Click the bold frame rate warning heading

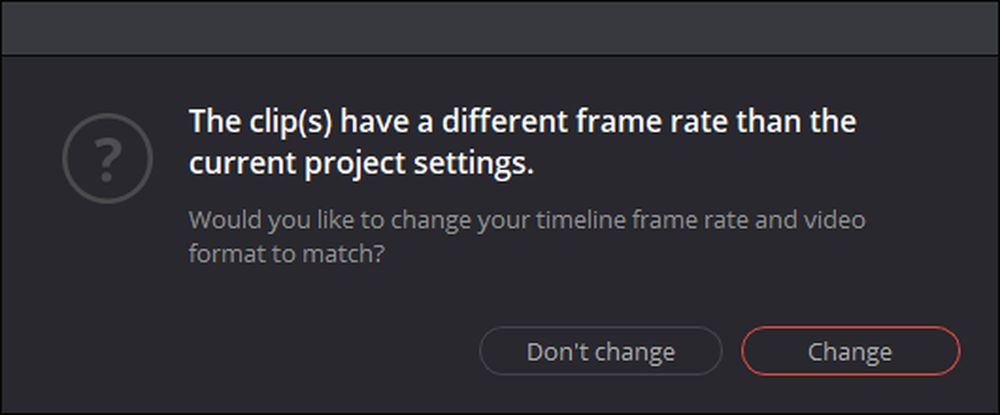click(x=522, y=142)
